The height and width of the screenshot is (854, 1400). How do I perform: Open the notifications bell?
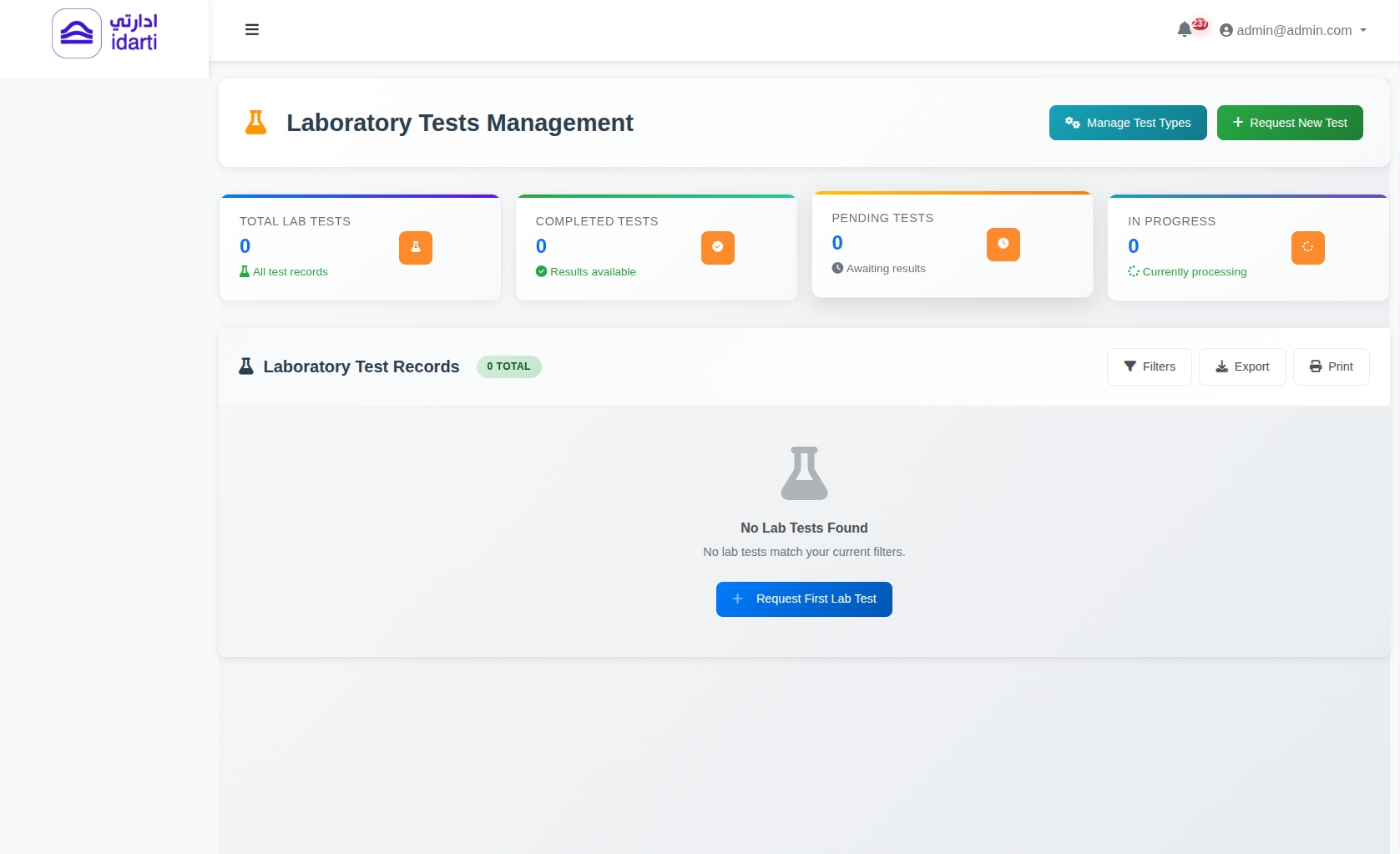coord(1184,30)
